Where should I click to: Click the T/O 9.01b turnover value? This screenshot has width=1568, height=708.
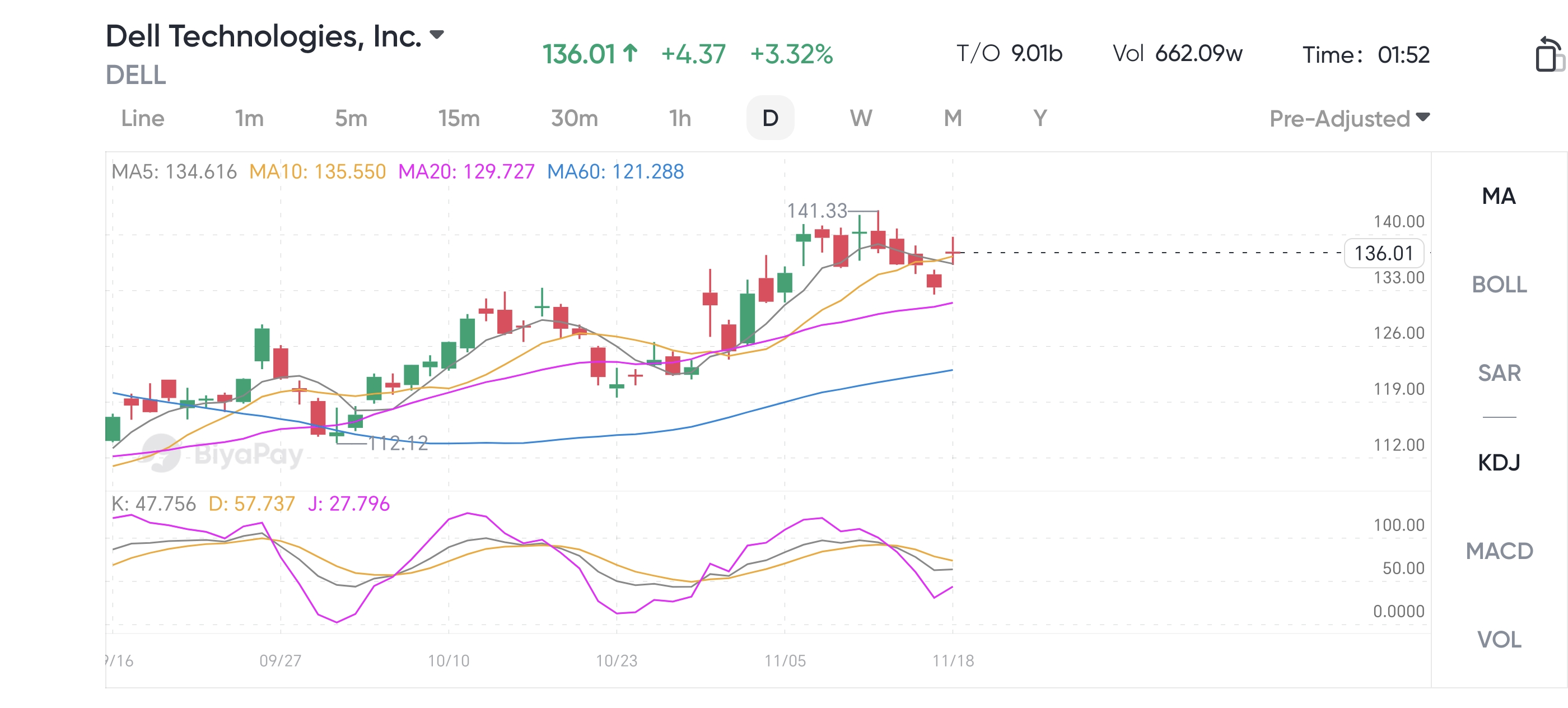tap(1009, 54)
